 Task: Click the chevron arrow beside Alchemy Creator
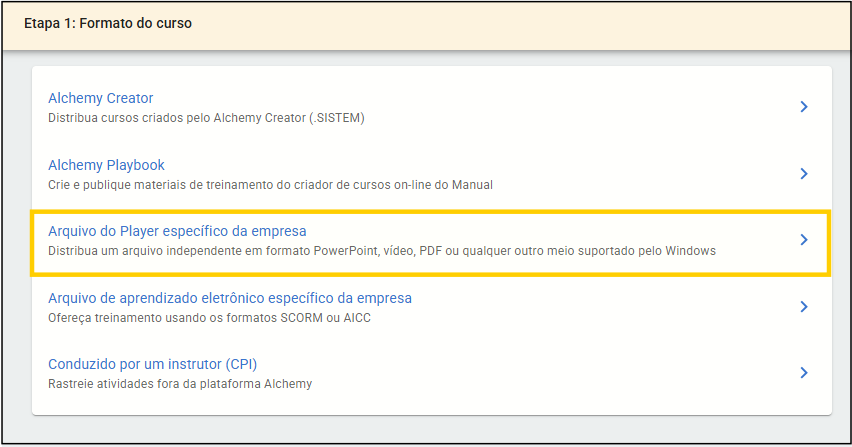tap(804, 107)
